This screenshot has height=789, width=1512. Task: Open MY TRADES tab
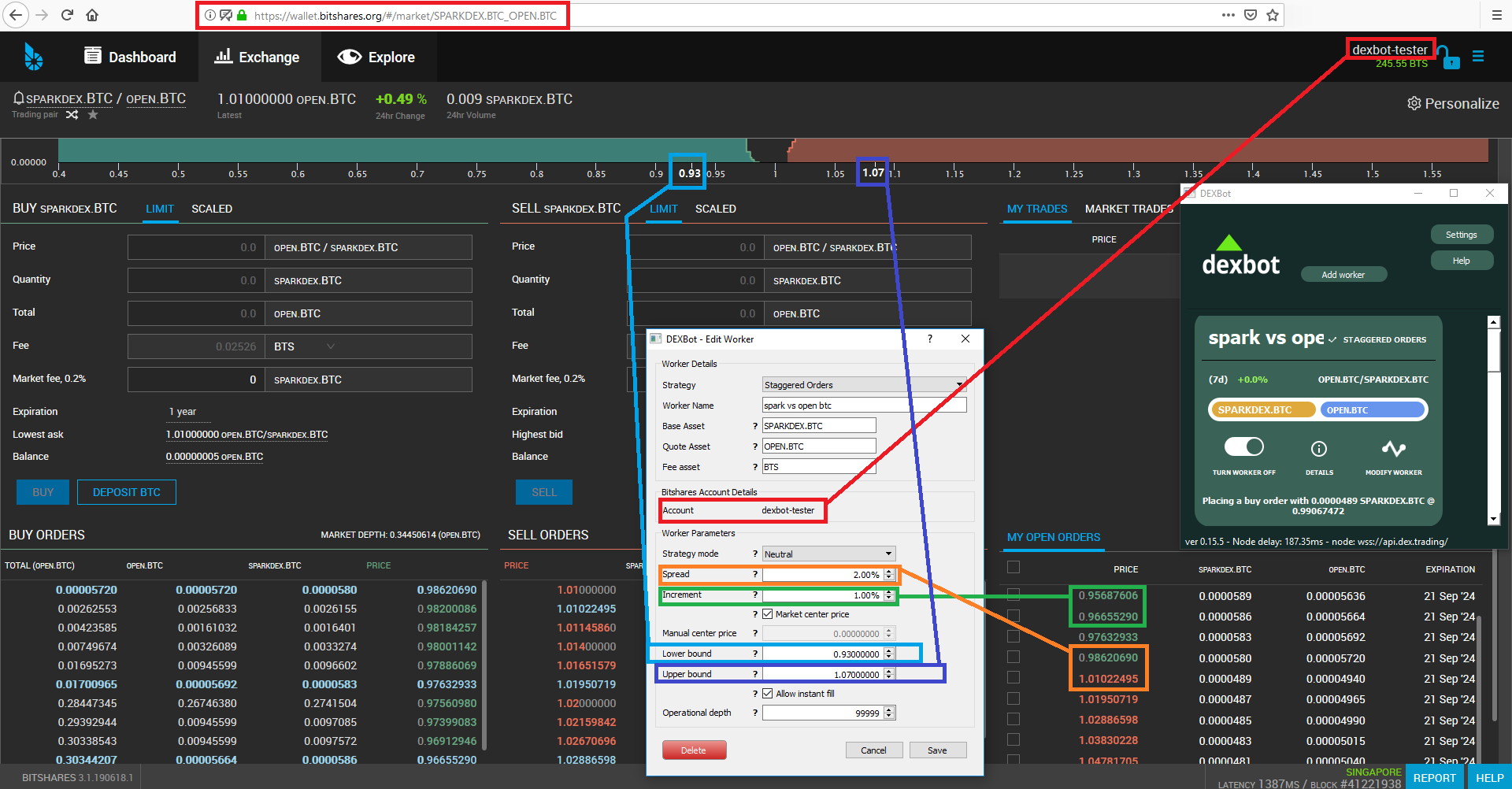(x=1037, y=209)
